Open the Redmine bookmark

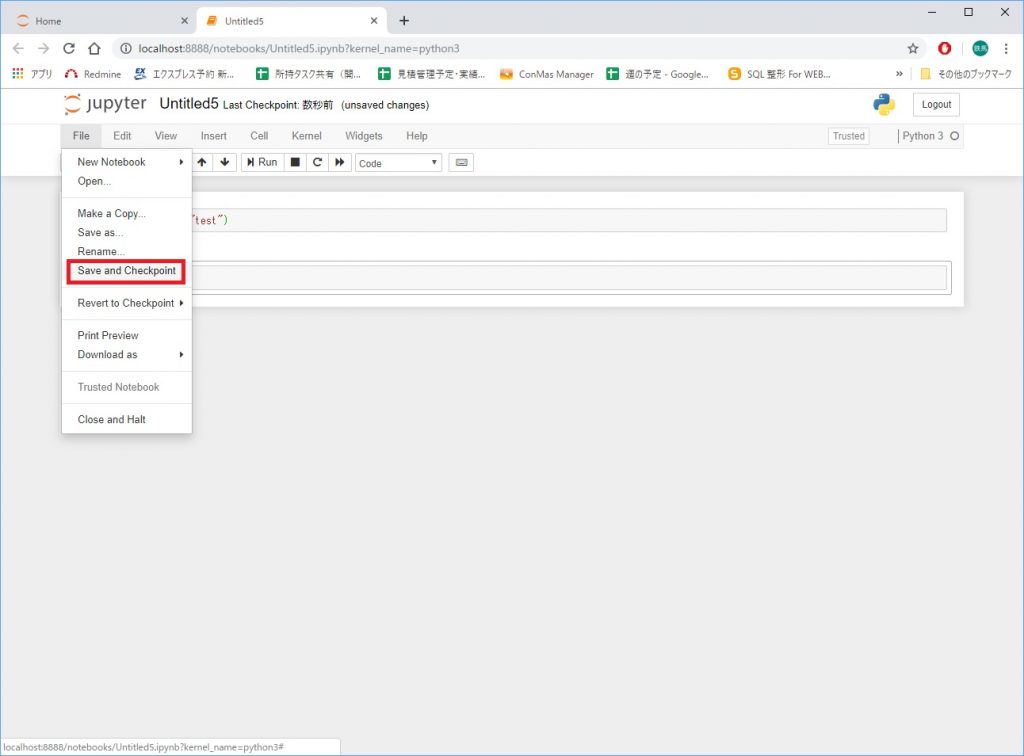(93, 74)
